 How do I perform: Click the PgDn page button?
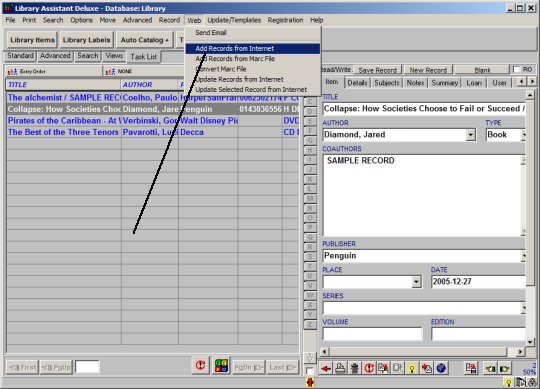coord(248,367)
